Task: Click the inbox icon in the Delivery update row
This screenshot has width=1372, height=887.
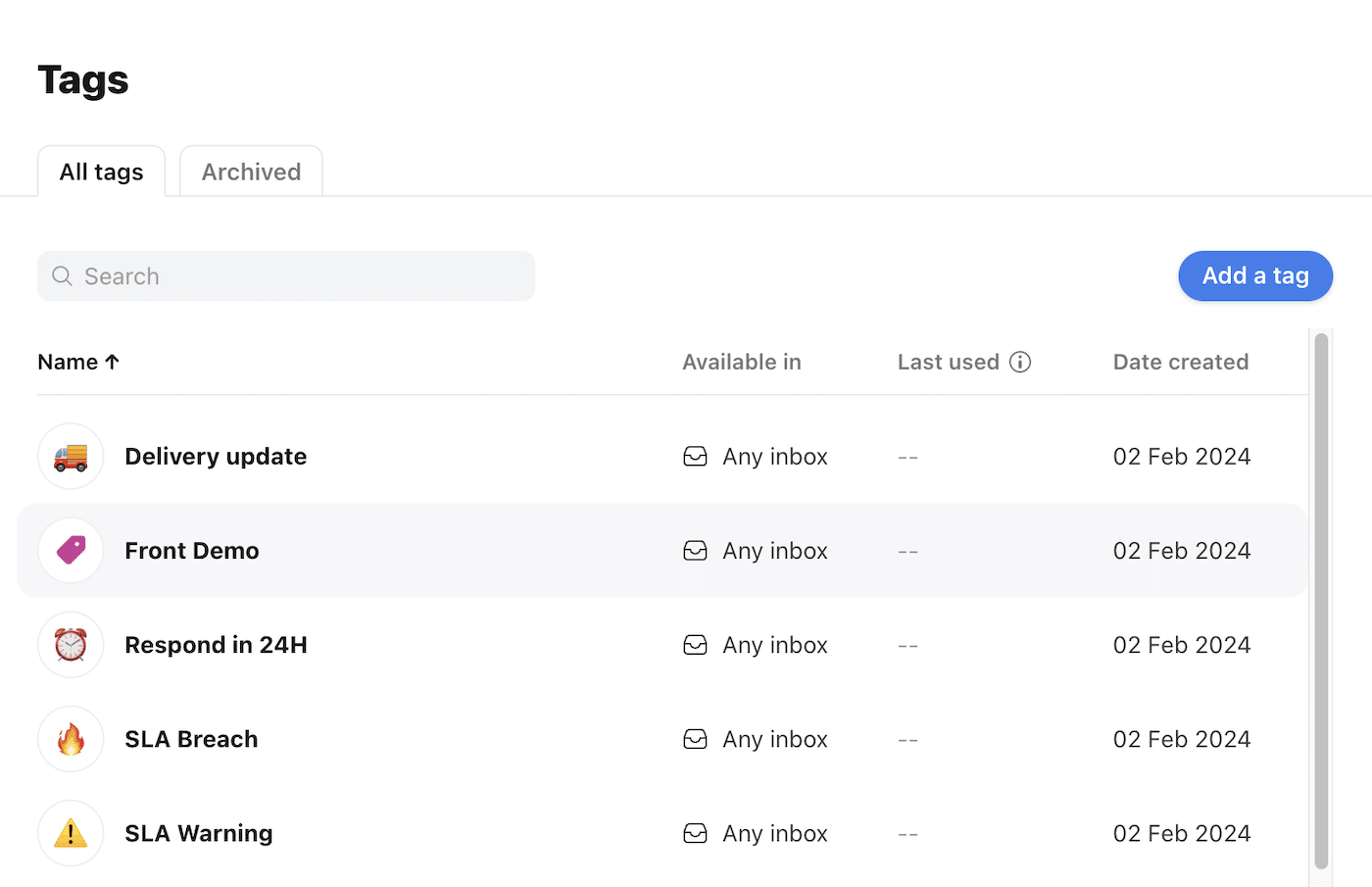Action: point(695,457)
